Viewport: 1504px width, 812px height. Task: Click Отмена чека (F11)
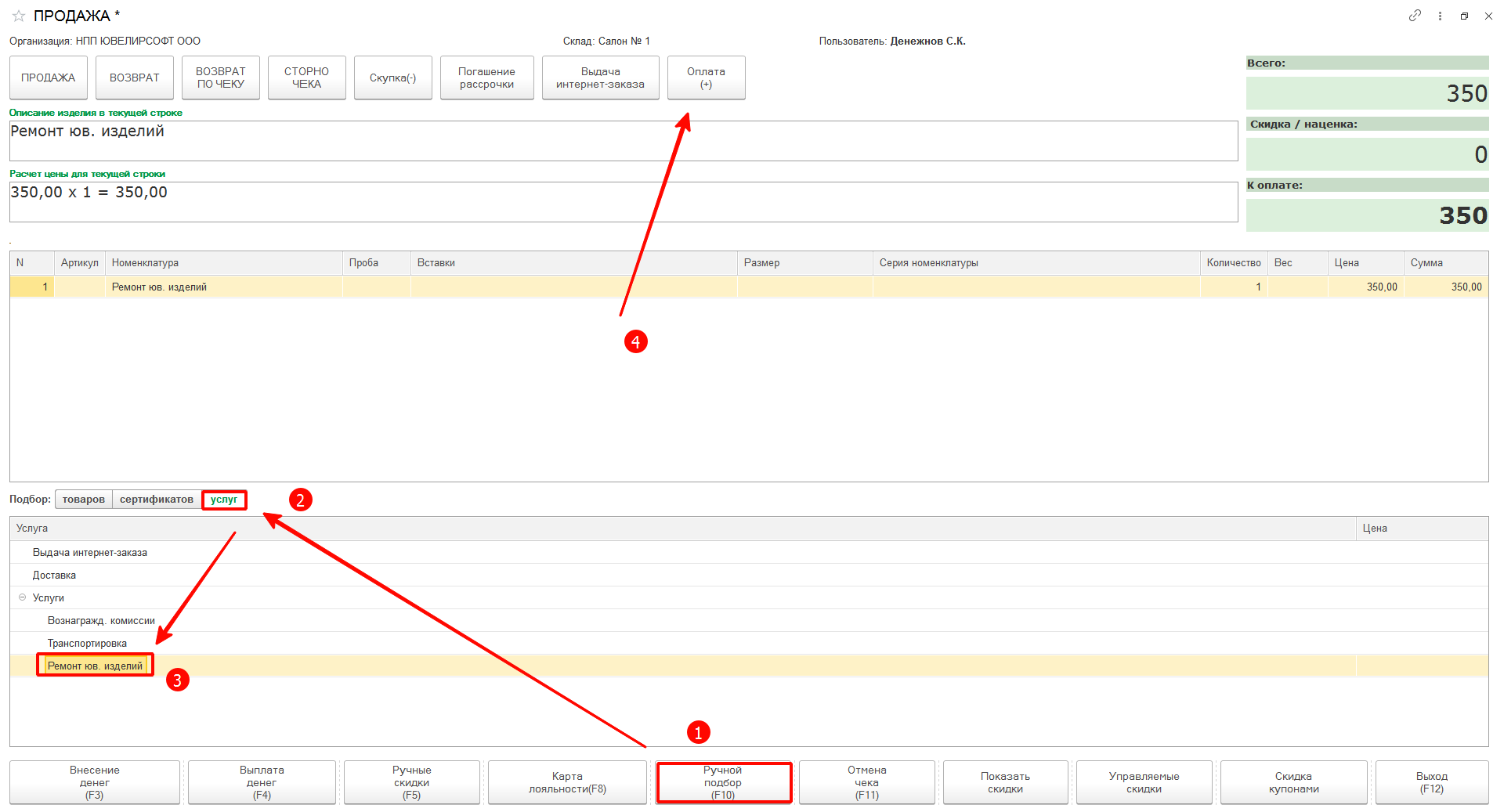pos(867,782)
